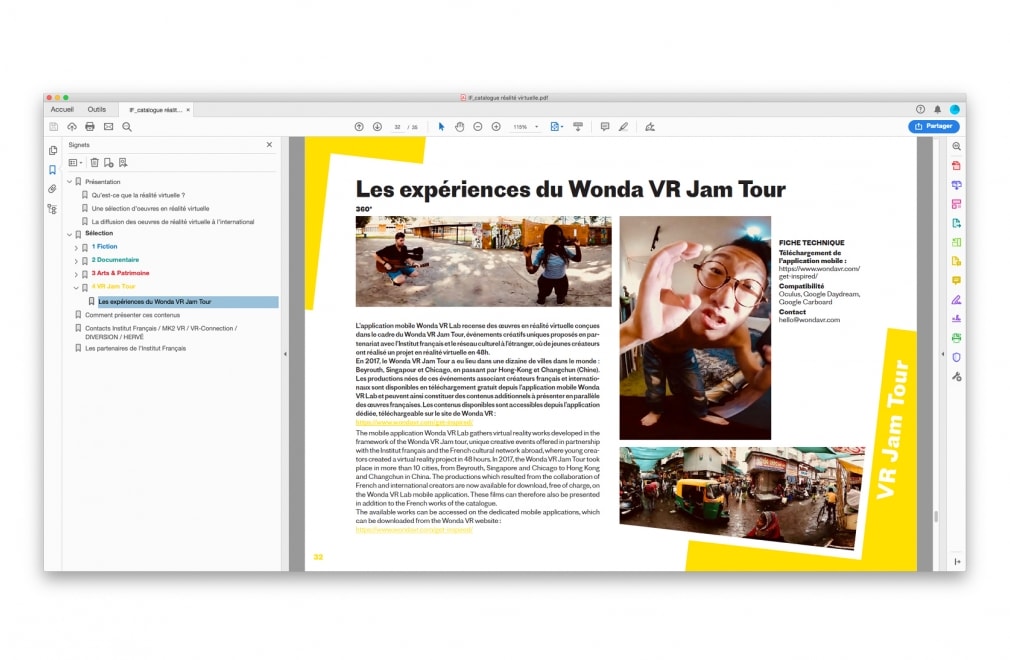
Task: Open 'Comment présenter ces contenus' bookmark
Action: pyautogui.click(x=132, y=314)
